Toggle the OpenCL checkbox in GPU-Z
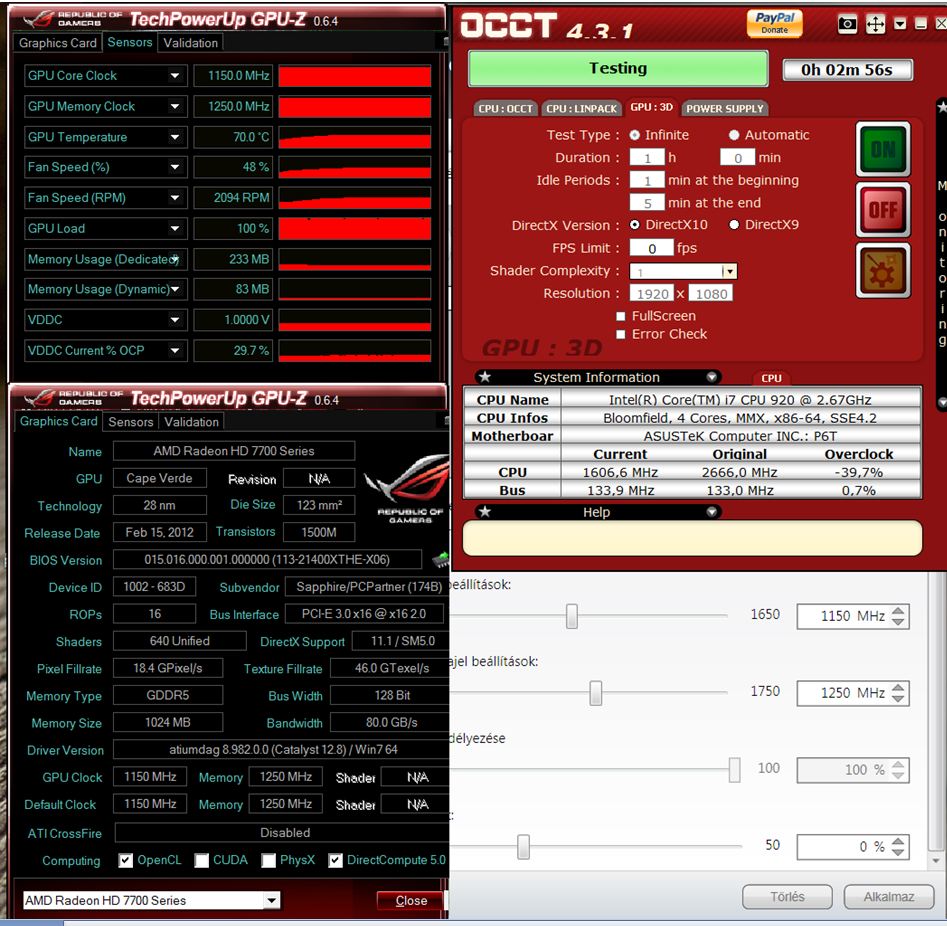The image size is (947, 926). pos(126,860)
